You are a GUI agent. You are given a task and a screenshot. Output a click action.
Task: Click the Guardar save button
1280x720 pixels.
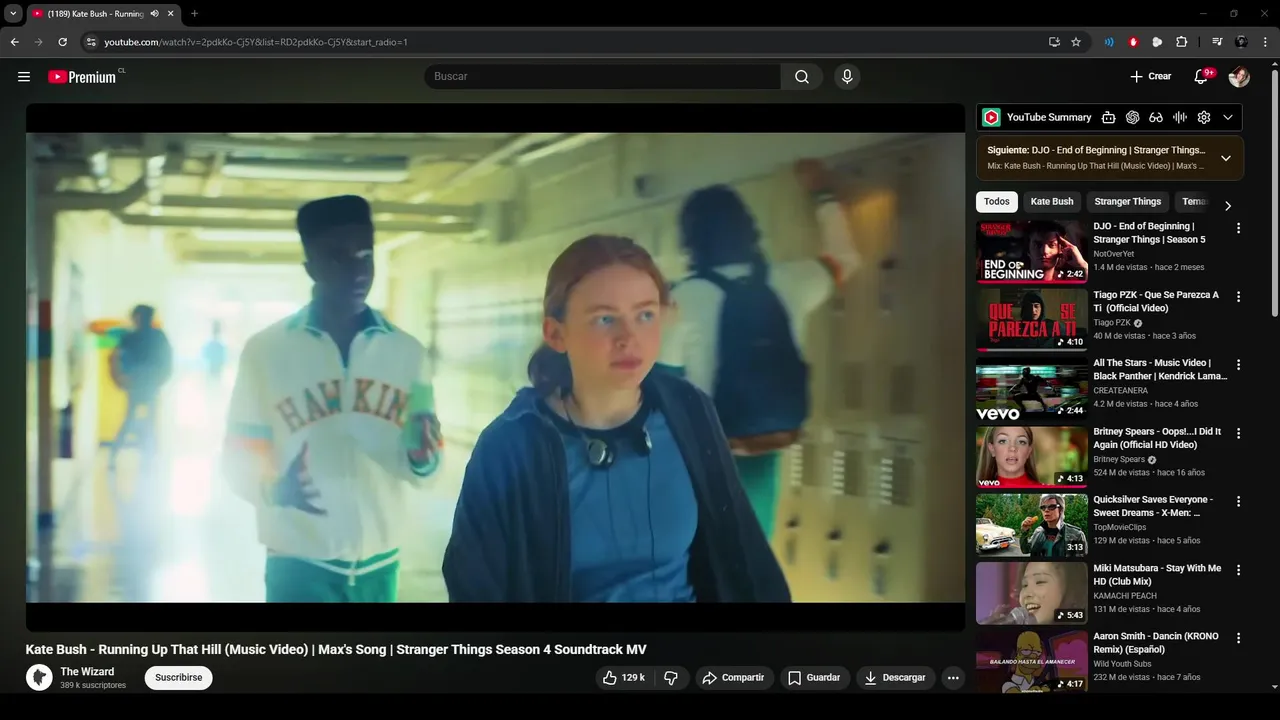click(815, 678)
